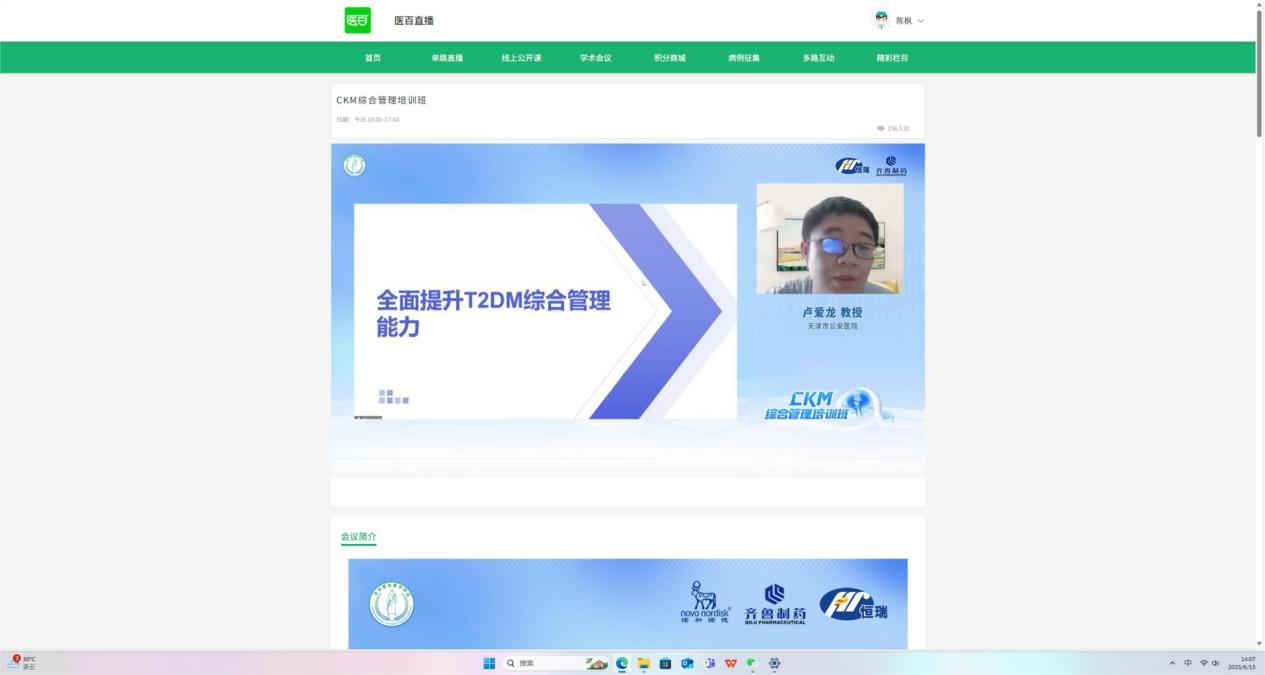Viewport: 1265px width, 675px height.
Task: Click the Windows Start button
Action: 489,663
